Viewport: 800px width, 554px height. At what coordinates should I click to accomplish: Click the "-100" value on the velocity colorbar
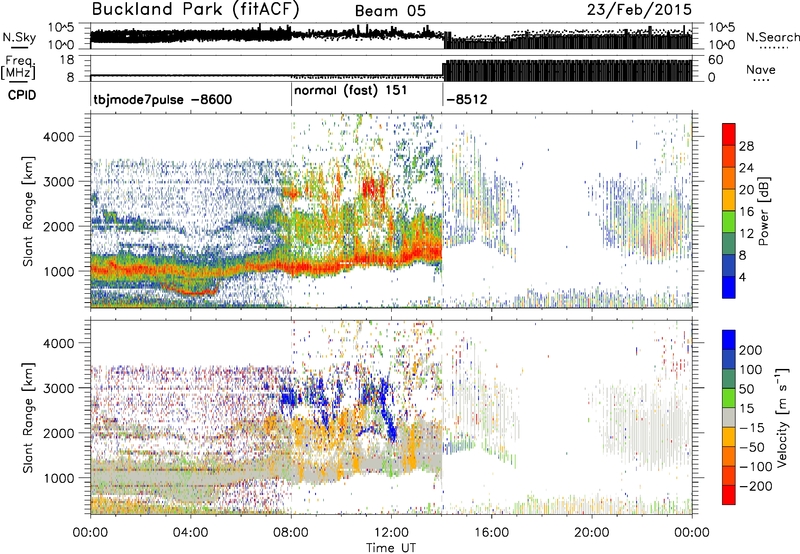[x=756, y=467]
